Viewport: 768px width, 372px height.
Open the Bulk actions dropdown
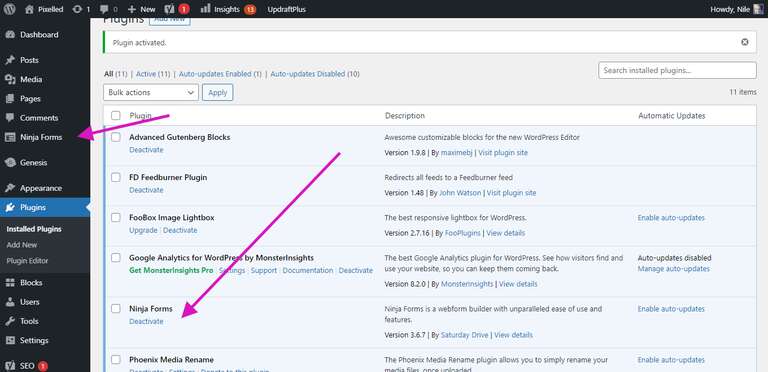(x=151, y=93)
